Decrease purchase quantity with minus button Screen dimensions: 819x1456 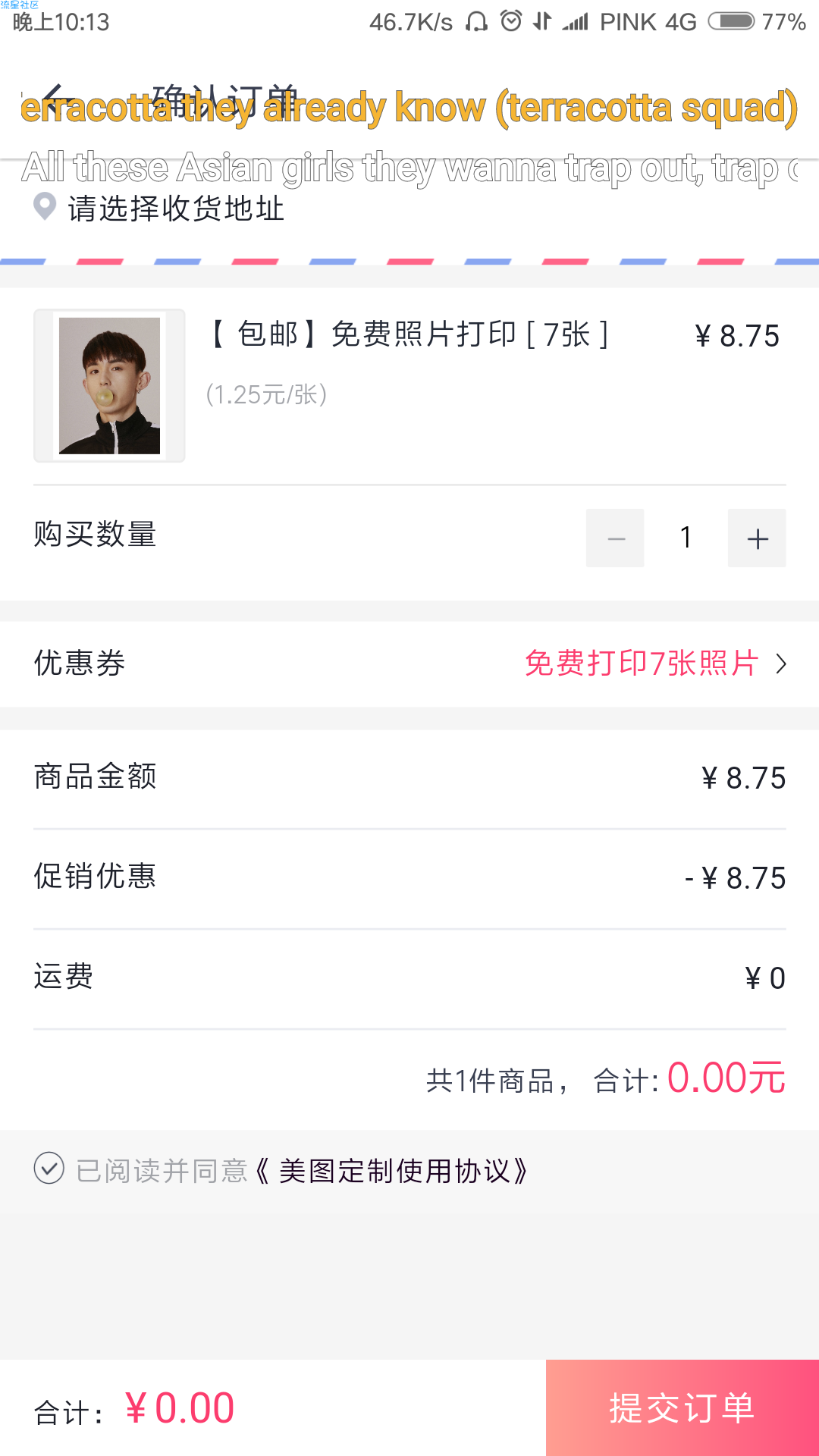tap(615, 538)
